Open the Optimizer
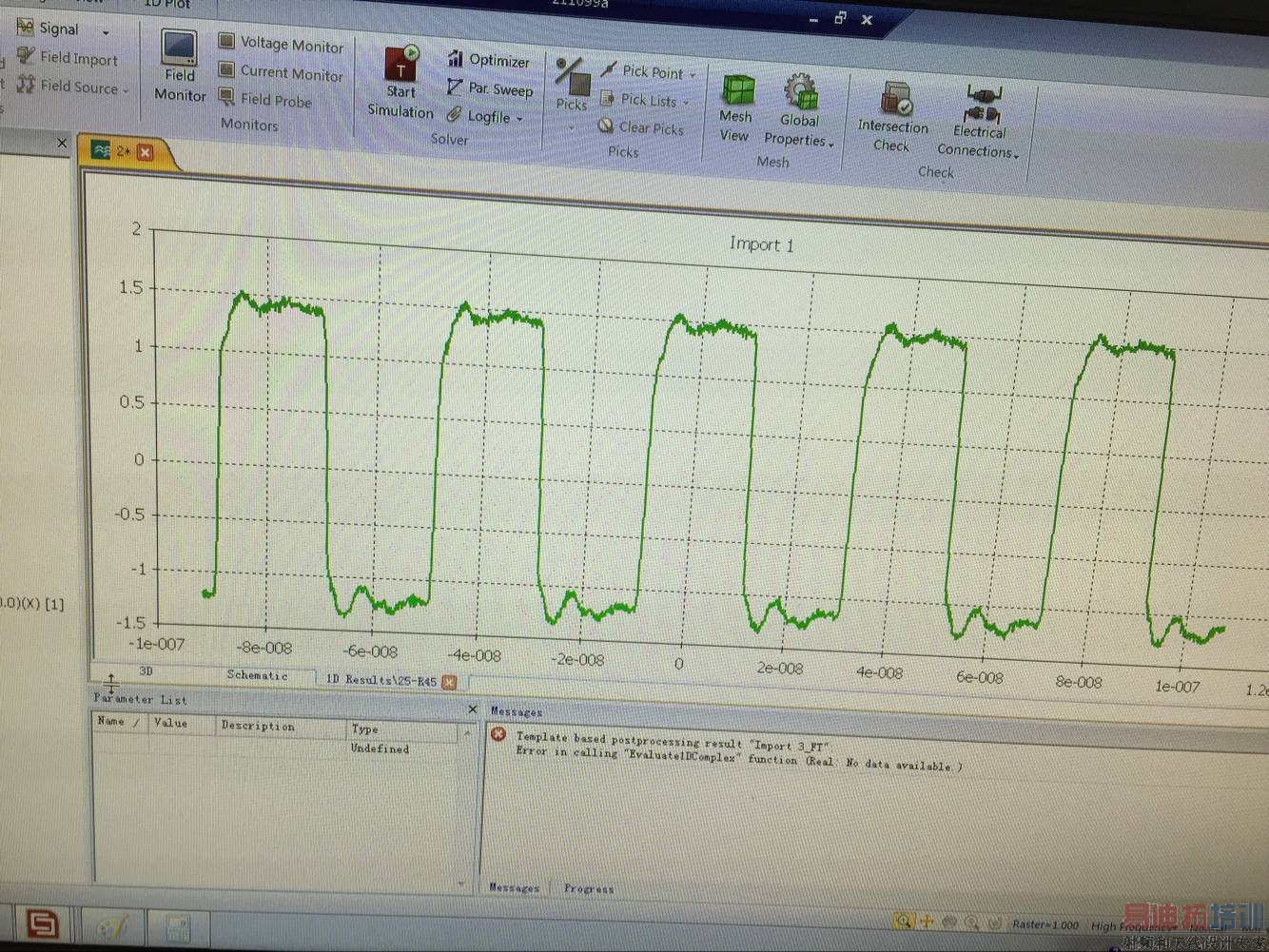This screenshot has height=952, width=1269. pyautogui.click(x=488, y=59)
